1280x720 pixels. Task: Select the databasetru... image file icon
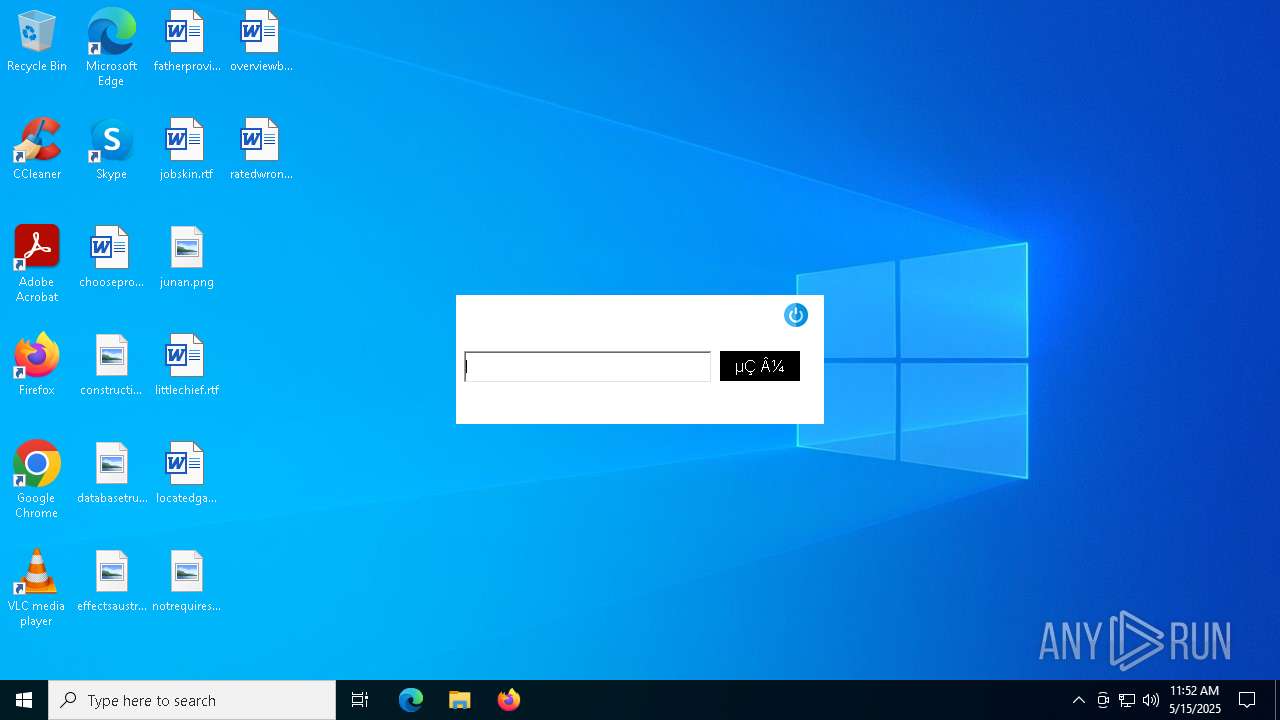pyautogui.click(x=111, y=474)
